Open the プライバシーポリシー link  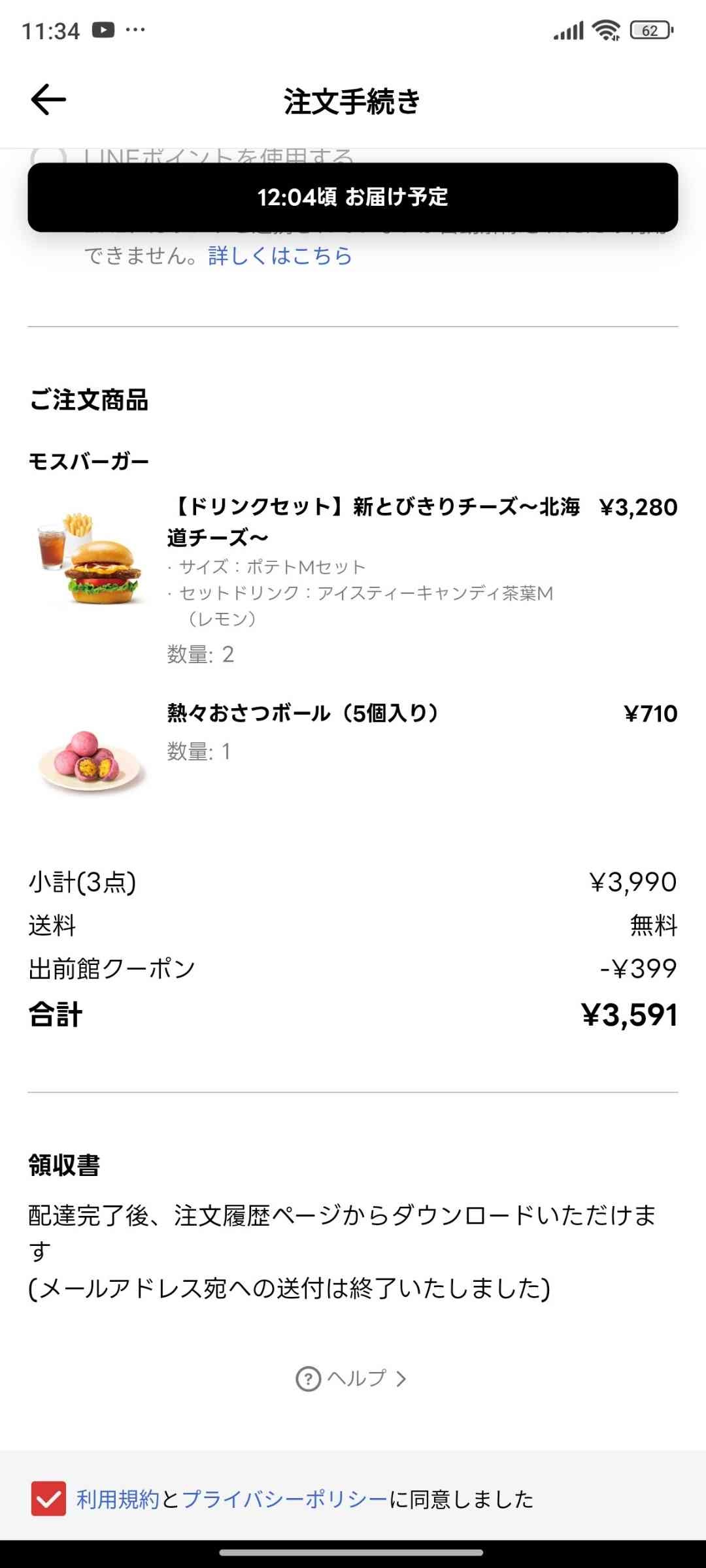(x=285, y=1499)
